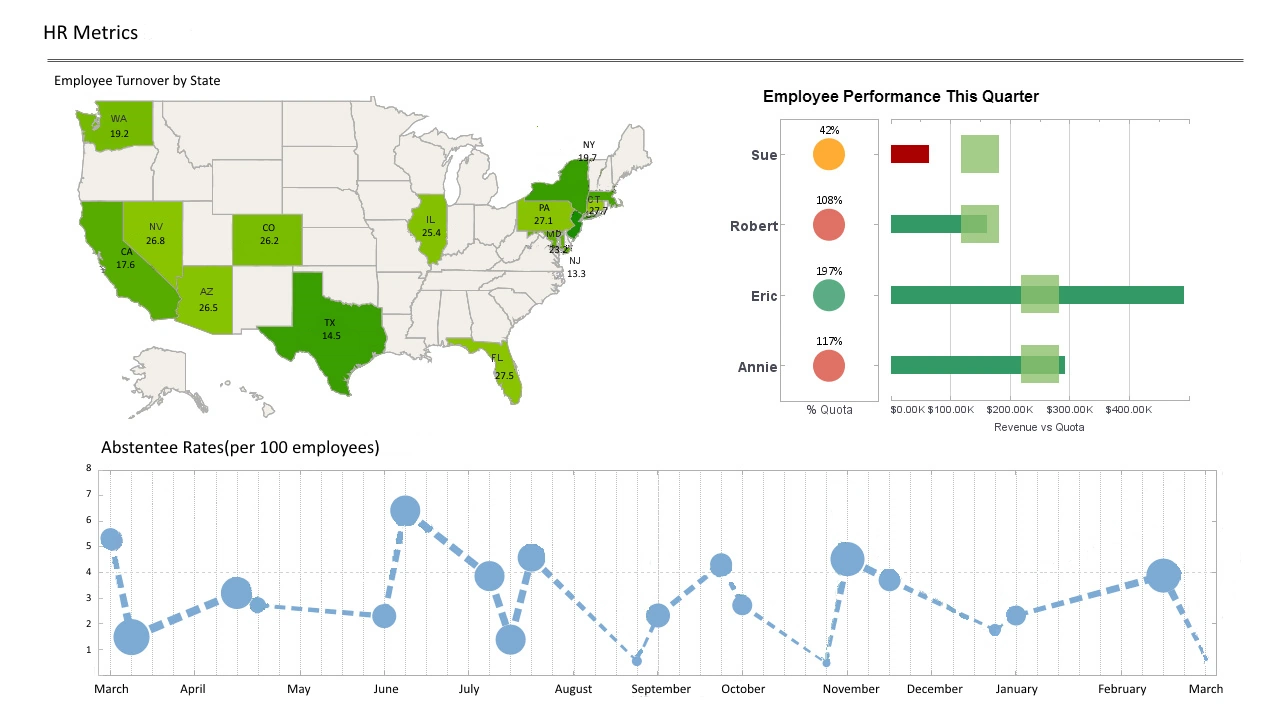Click the March label on the absentee axis

point(111,689)
